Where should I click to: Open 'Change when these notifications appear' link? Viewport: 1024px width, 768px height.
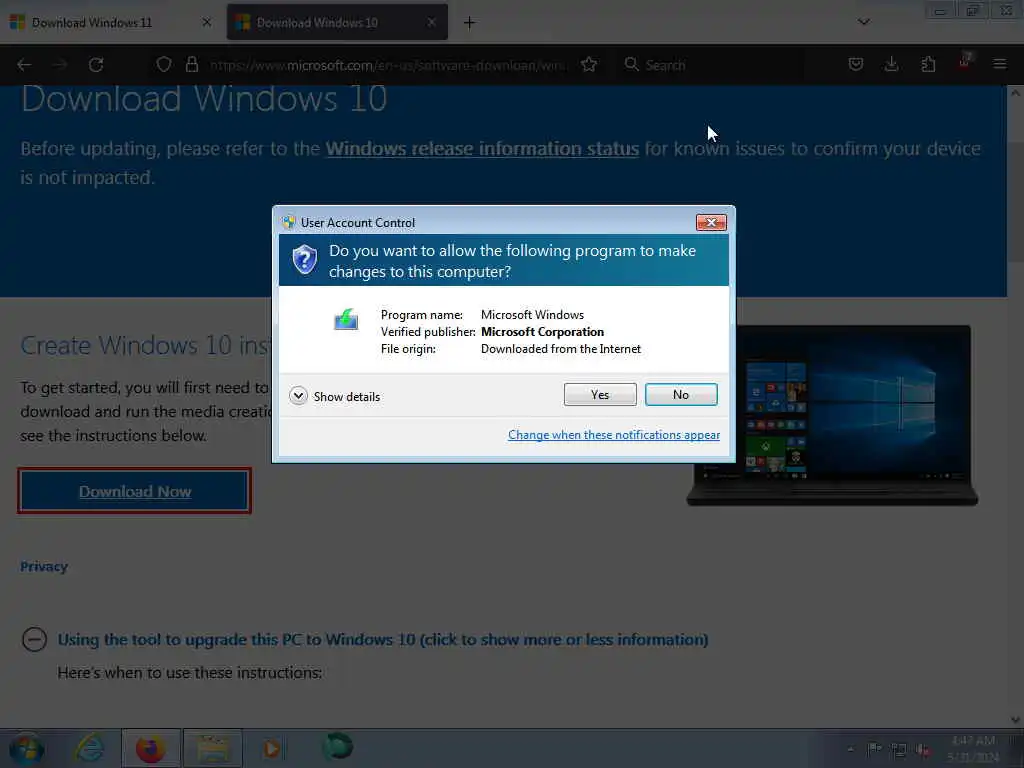(614, 435)
